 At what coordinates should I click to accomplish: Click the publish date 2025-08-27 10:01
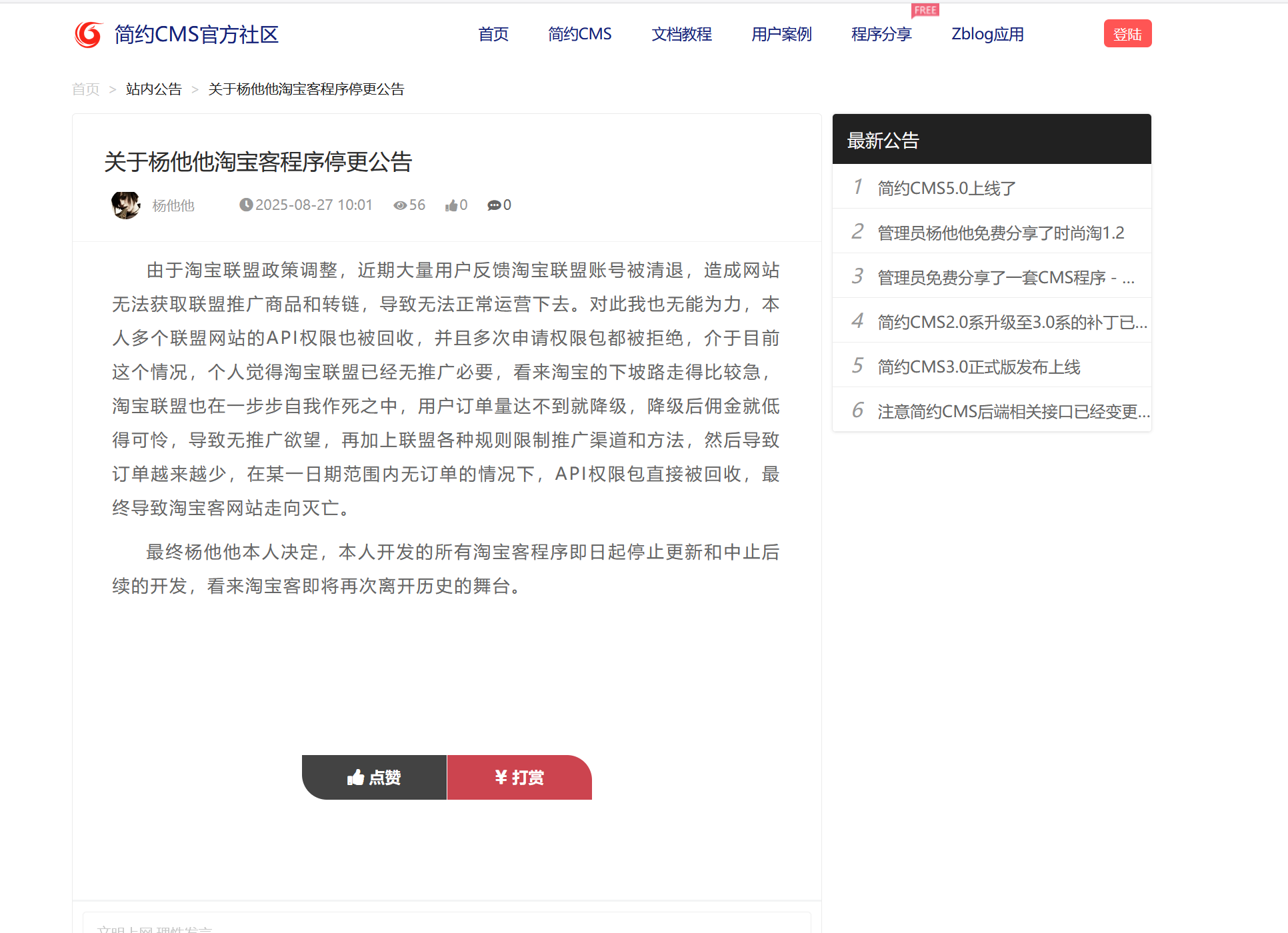(314, 205)
